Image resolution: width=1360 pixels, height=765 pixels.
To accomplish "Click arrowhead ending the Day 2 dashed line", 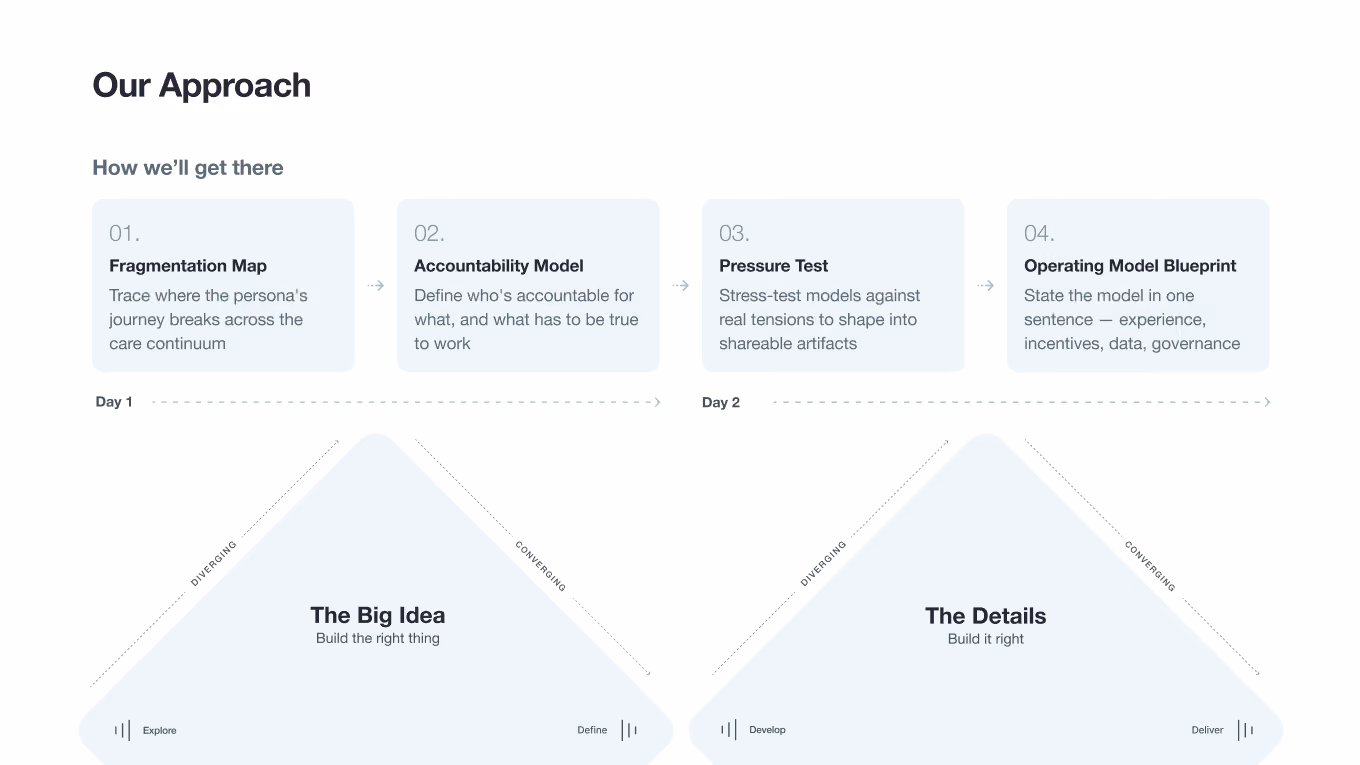I will tap(1267, 402).
